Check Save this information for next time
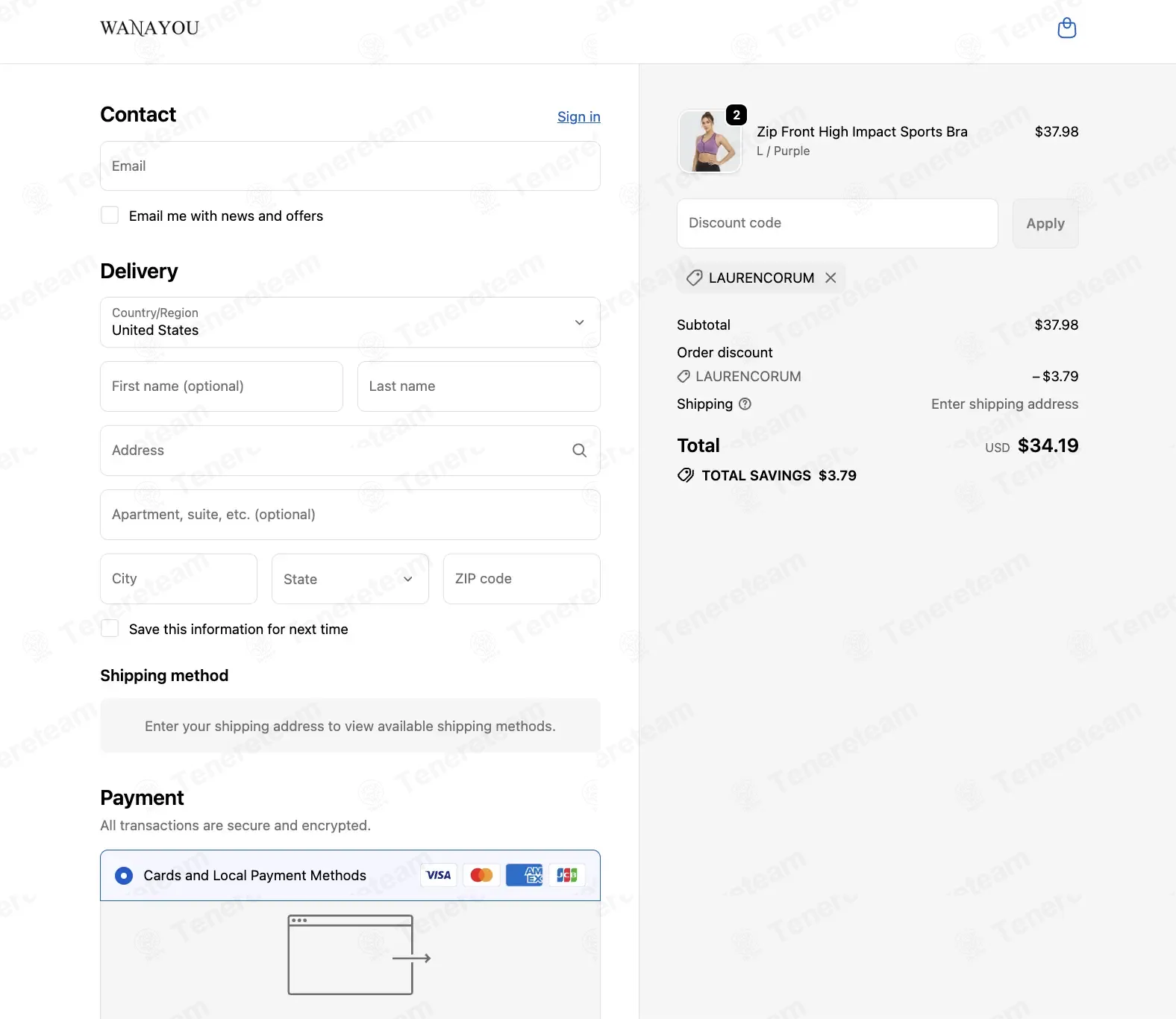 coord(110,628)
